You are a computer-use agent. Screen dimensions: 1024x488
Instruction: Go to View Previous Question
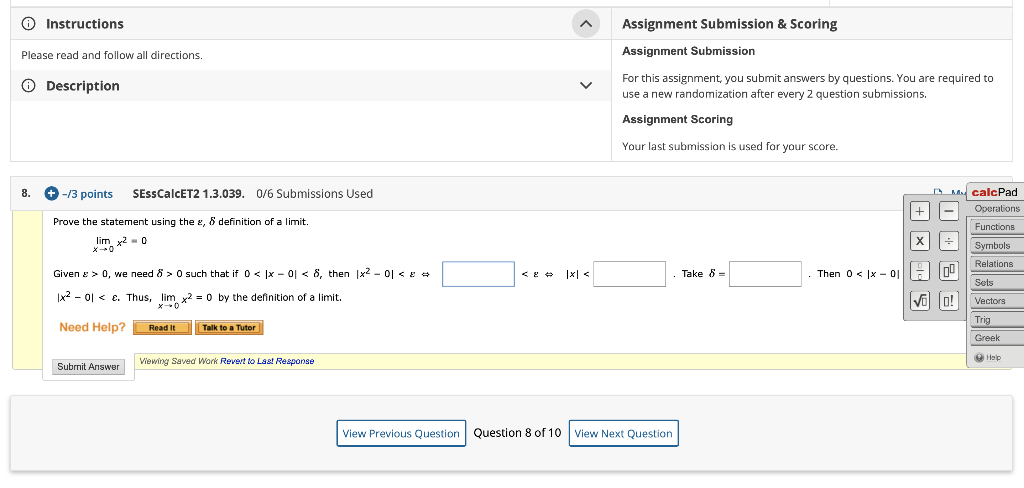point(401,433)
